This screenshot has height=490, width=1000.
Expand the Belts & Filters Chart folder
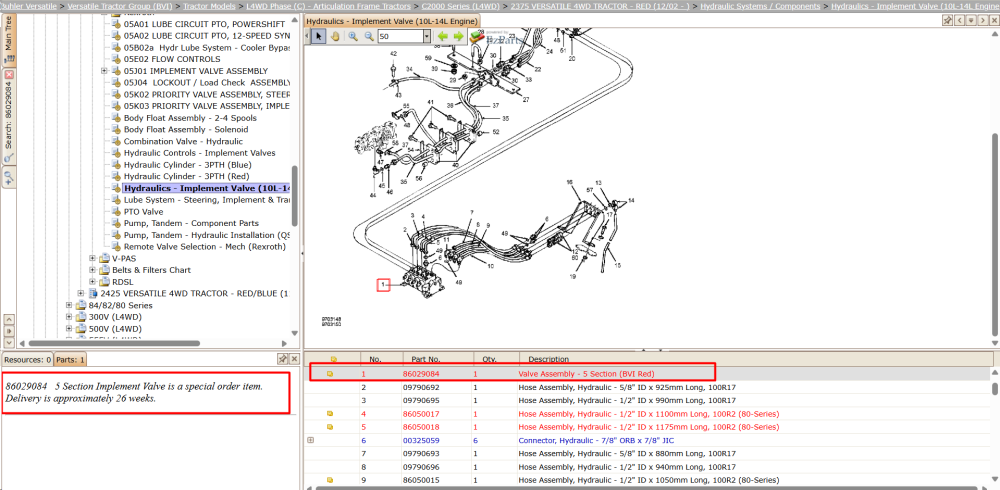[x=92, y=270]
